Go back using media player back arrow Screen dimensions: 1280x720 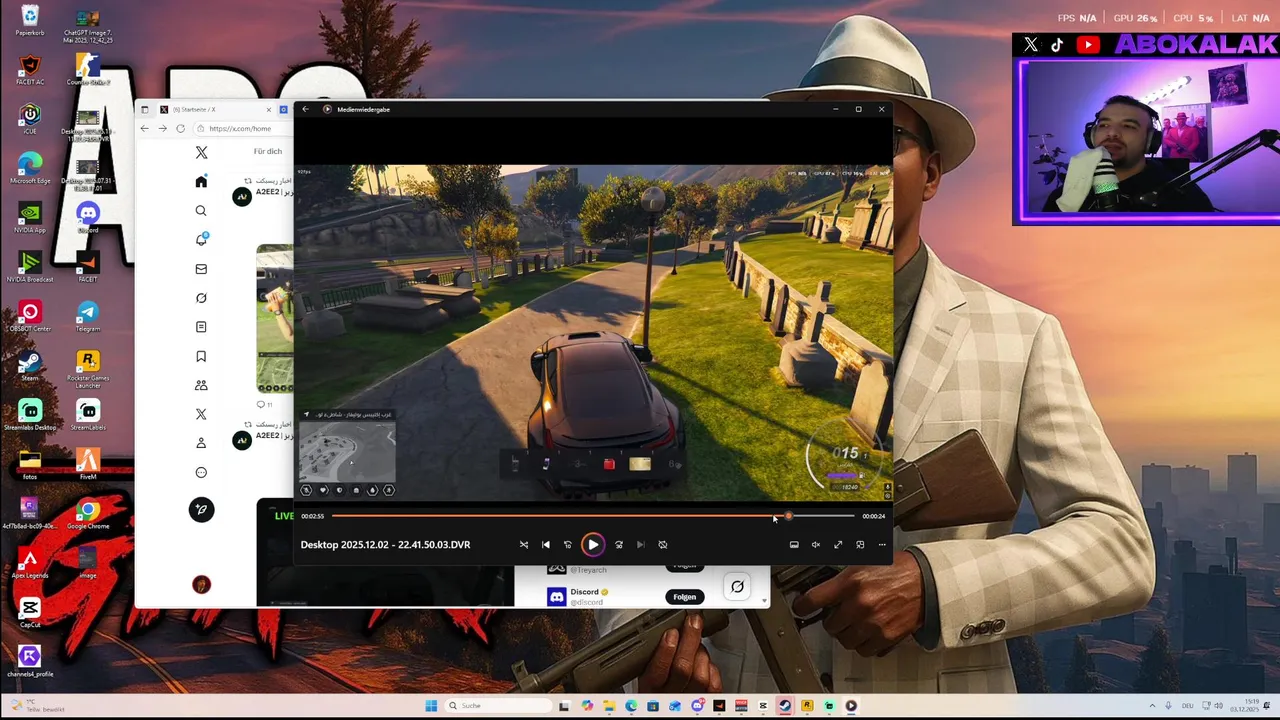tap(306, 109)
